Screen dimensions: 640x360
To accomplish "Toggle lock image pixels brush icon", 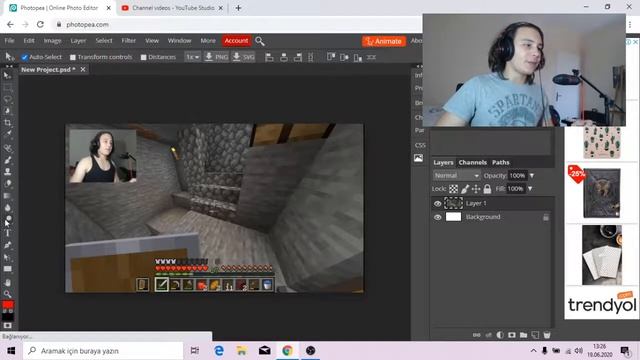I will [x=465, y=189].
